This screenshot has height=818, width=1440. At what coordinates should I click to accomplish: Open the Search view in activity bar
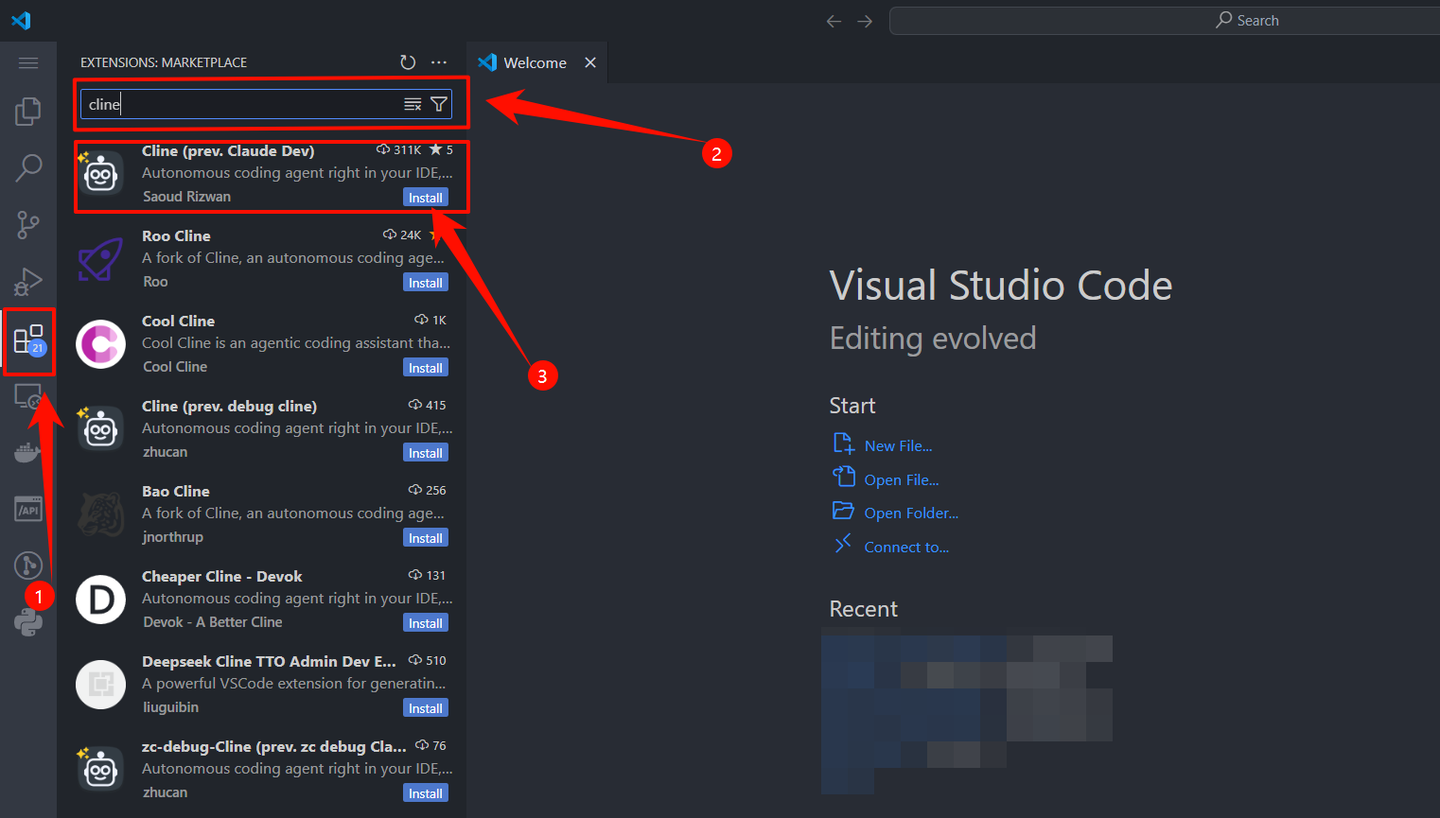[x=28, y=168]
